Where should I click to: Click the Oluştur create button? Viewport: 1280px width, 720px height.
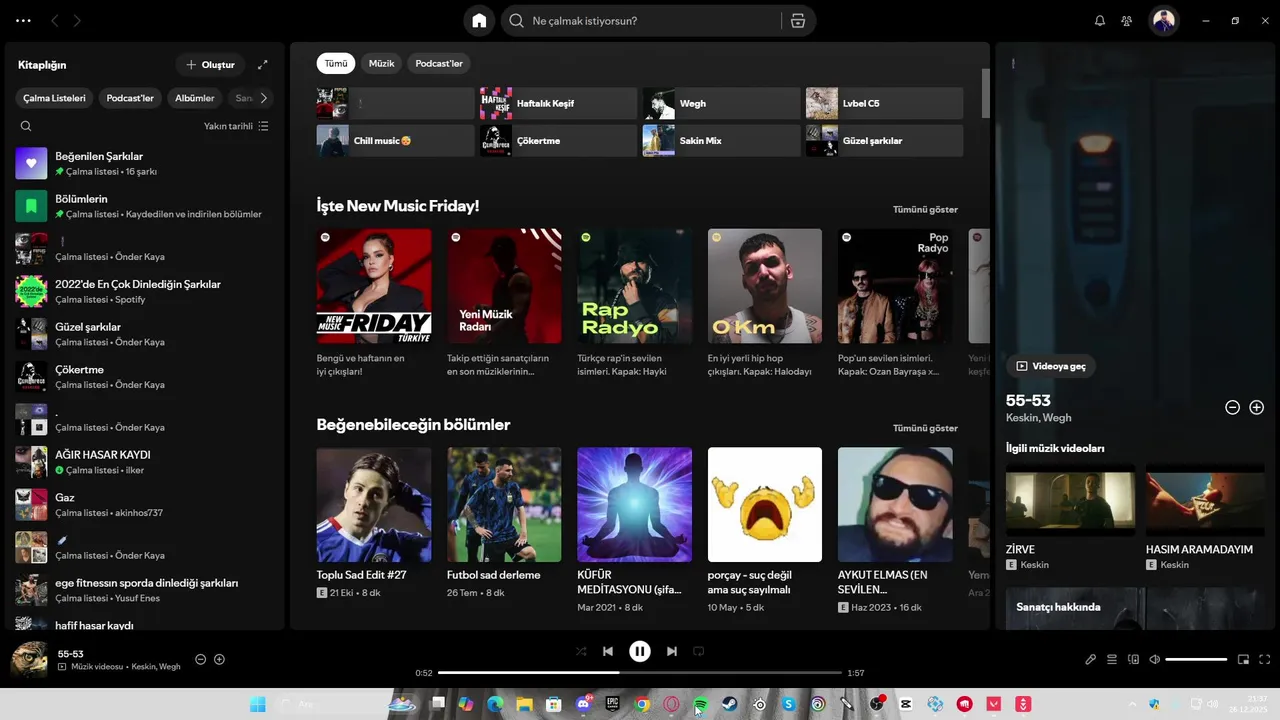coord(210,64)
